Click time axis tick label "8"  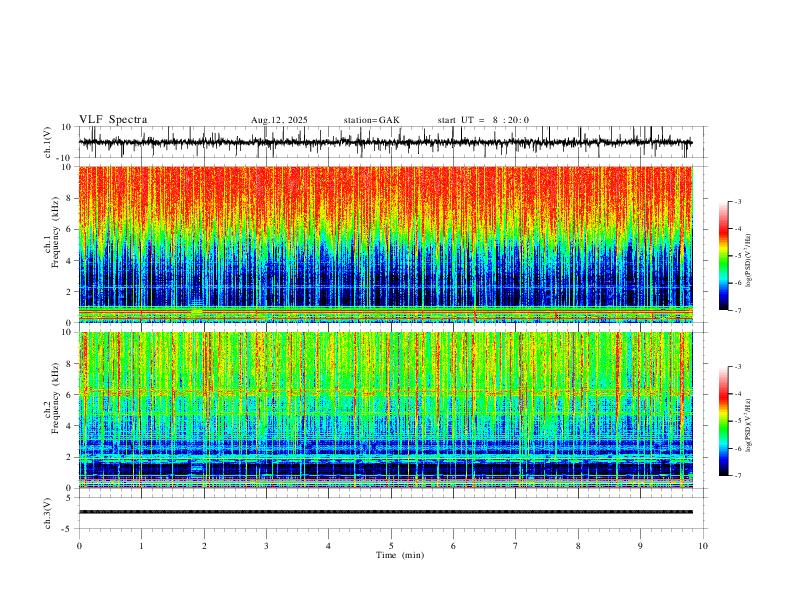578,546
